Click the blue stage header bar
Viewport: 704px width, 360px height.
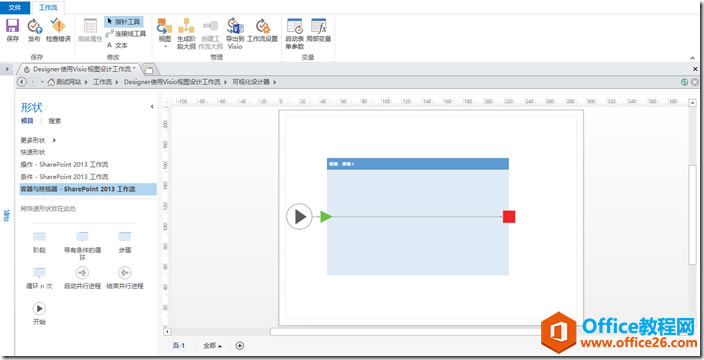coord(418,164)
